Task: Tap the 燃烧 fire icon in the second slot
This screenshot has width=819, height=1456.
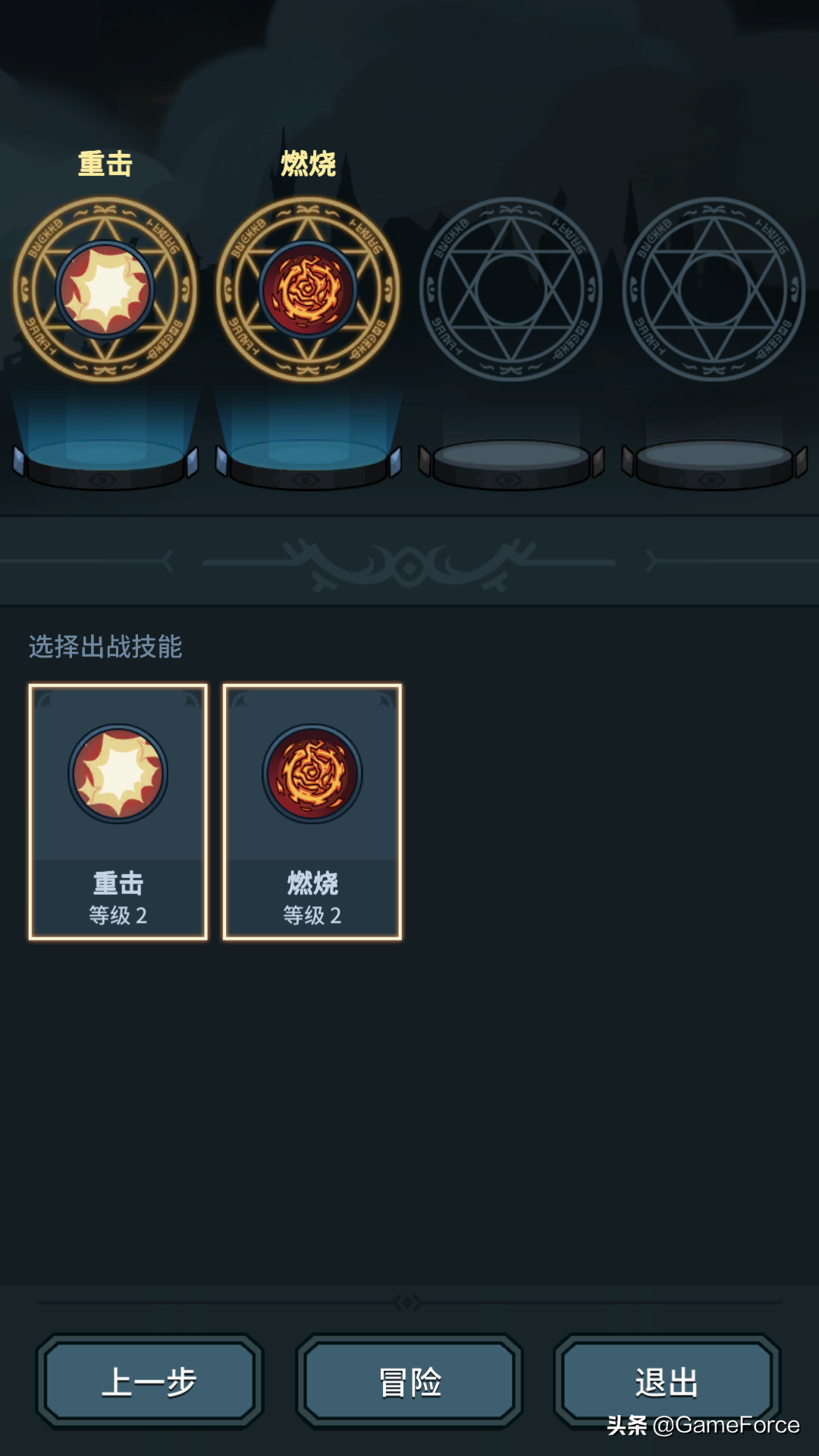Action: point(308,290)
